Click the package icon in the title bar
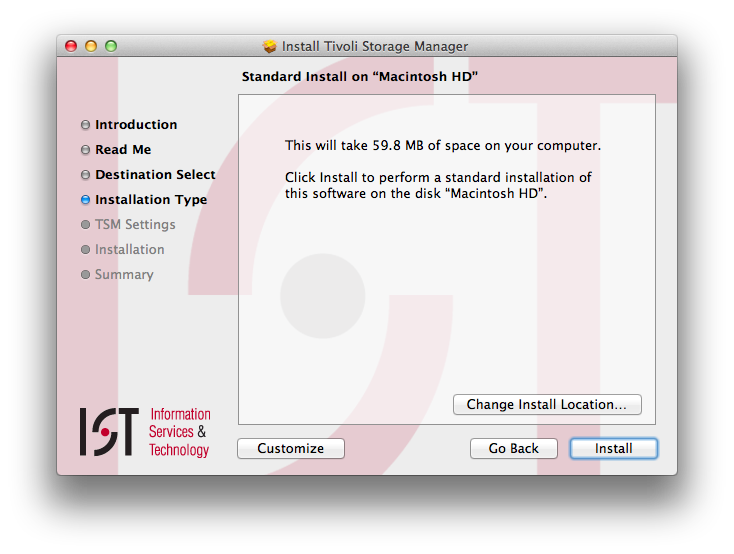The width and height of the screenshot is (734, 554). 270,46
